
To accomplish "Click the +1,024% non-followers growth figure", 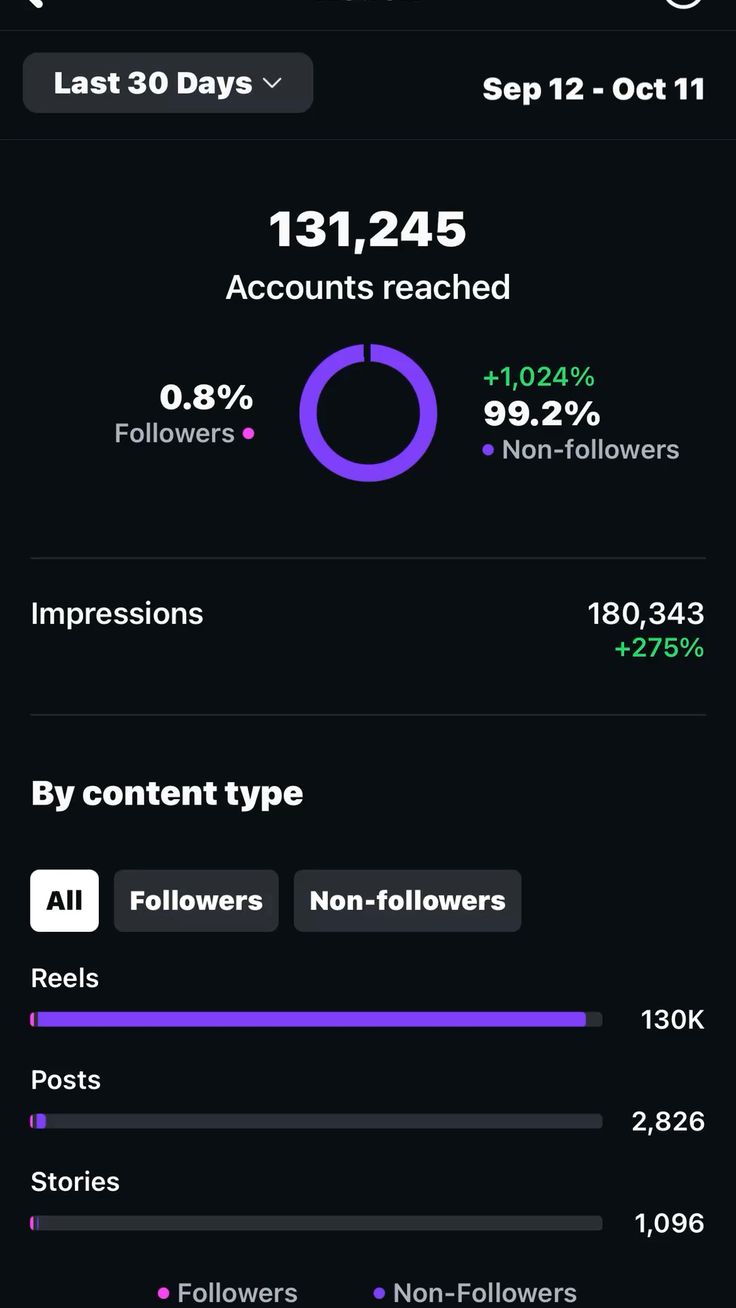I will pyautogui.click(x=538, y=377).
